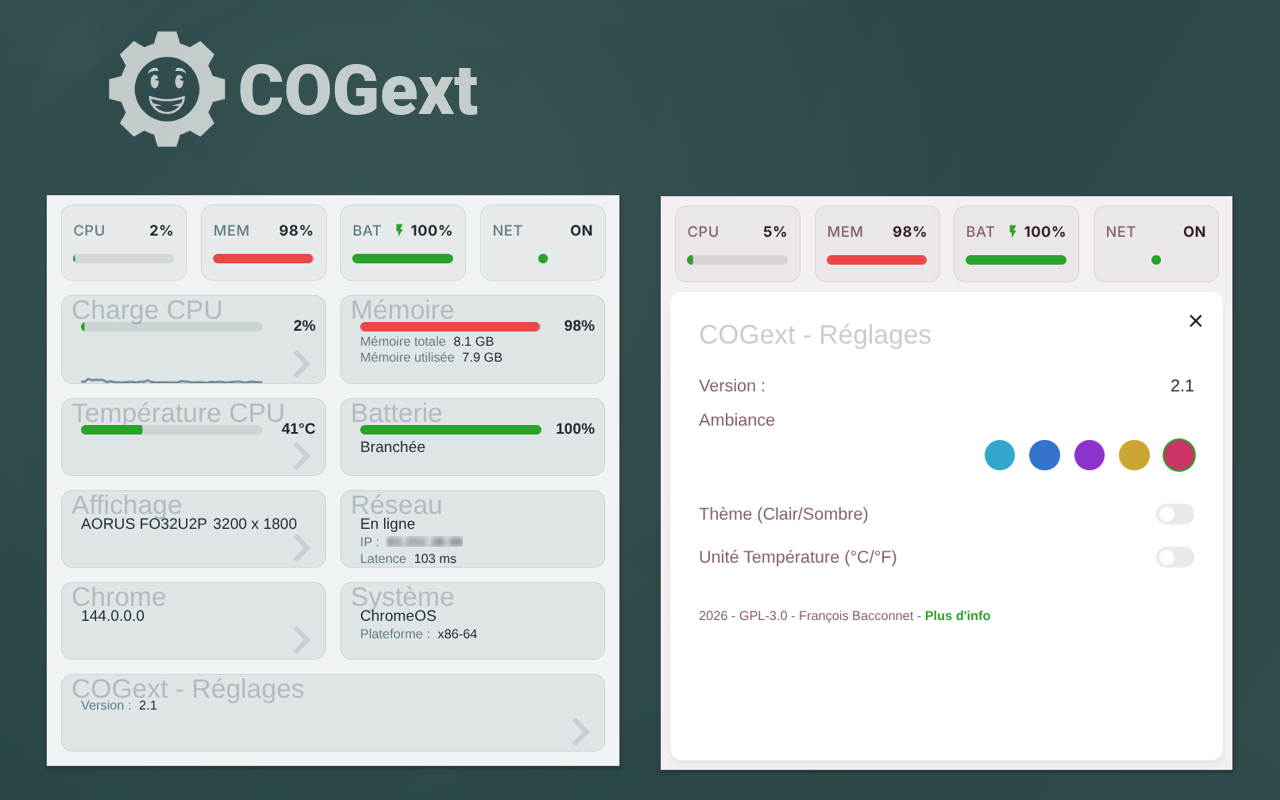Click the MEM 98% tile in left window

coord(264,243)
